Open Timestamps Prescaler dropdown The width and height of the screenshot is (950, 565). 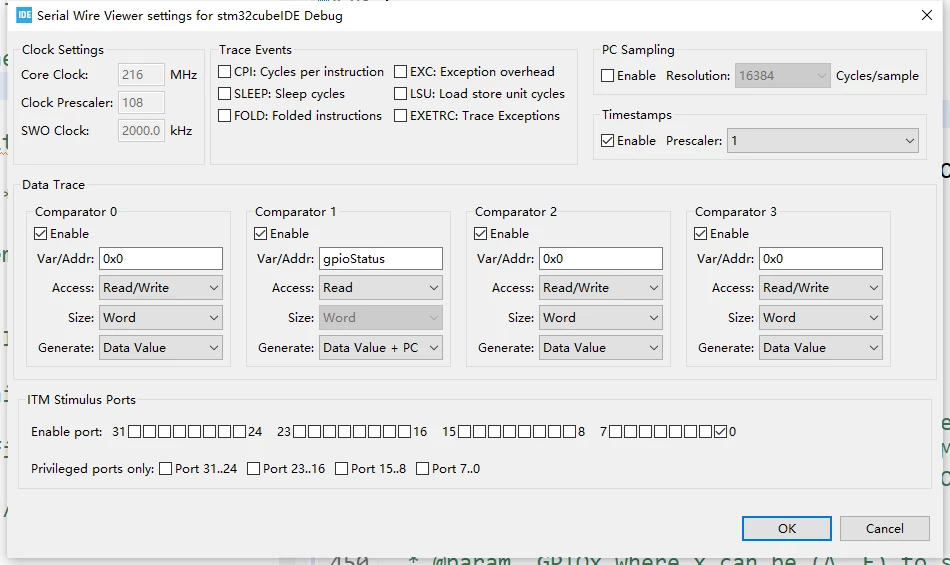tap(823, 140)
